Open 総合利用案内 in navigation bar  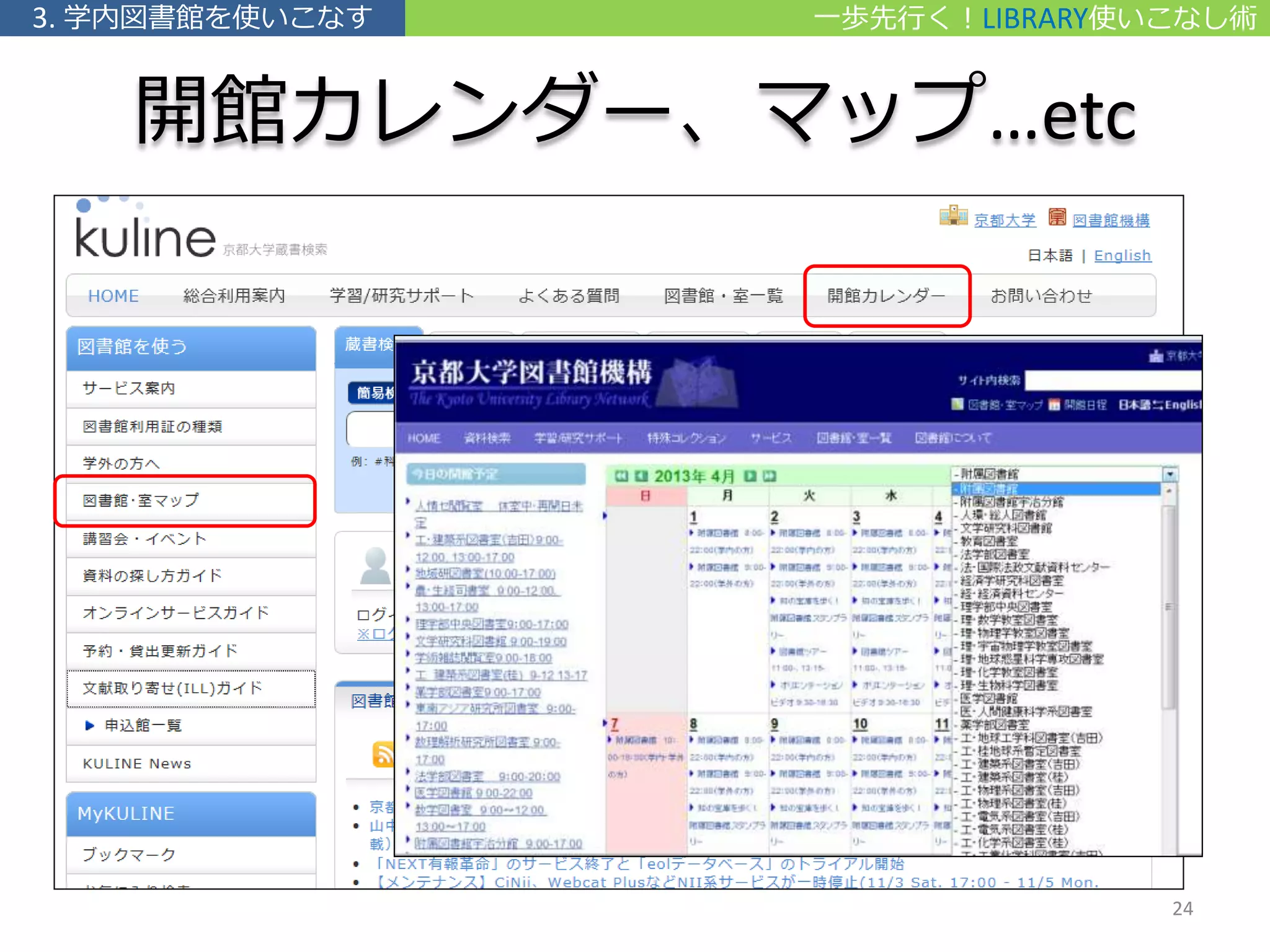[234, 296]
